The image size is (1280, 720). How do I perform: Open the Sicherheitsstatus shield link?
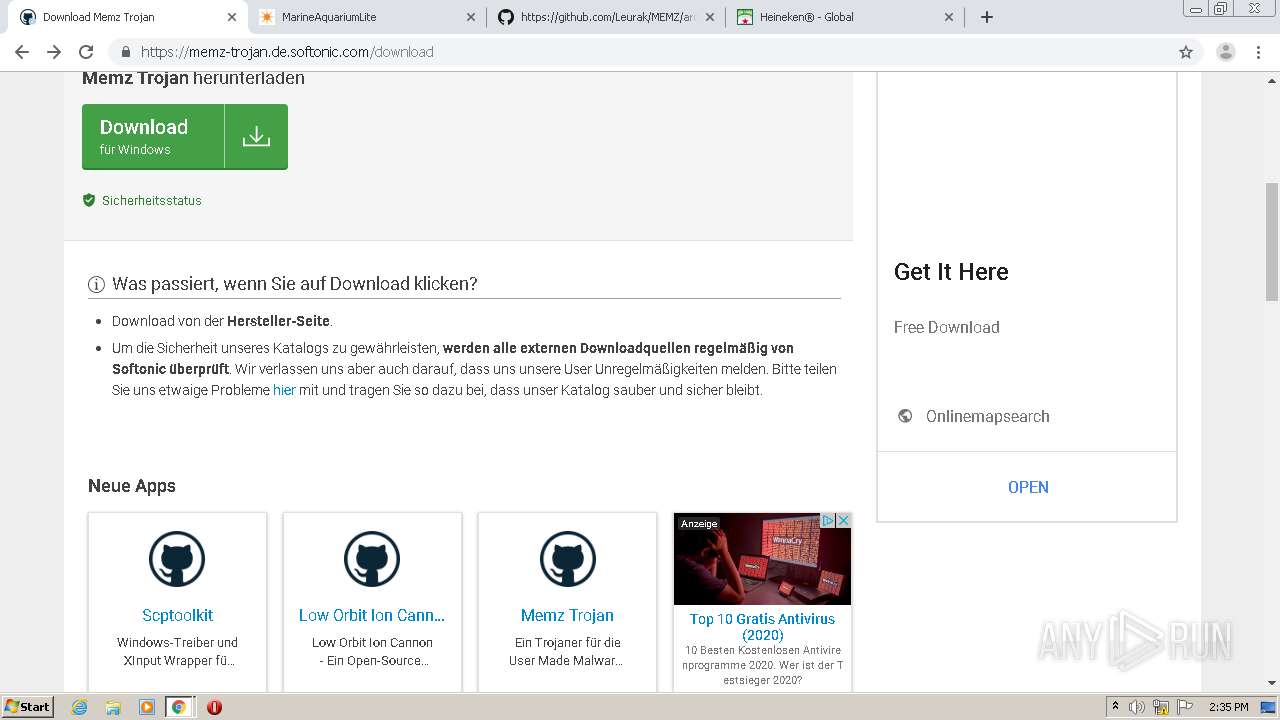142,200
